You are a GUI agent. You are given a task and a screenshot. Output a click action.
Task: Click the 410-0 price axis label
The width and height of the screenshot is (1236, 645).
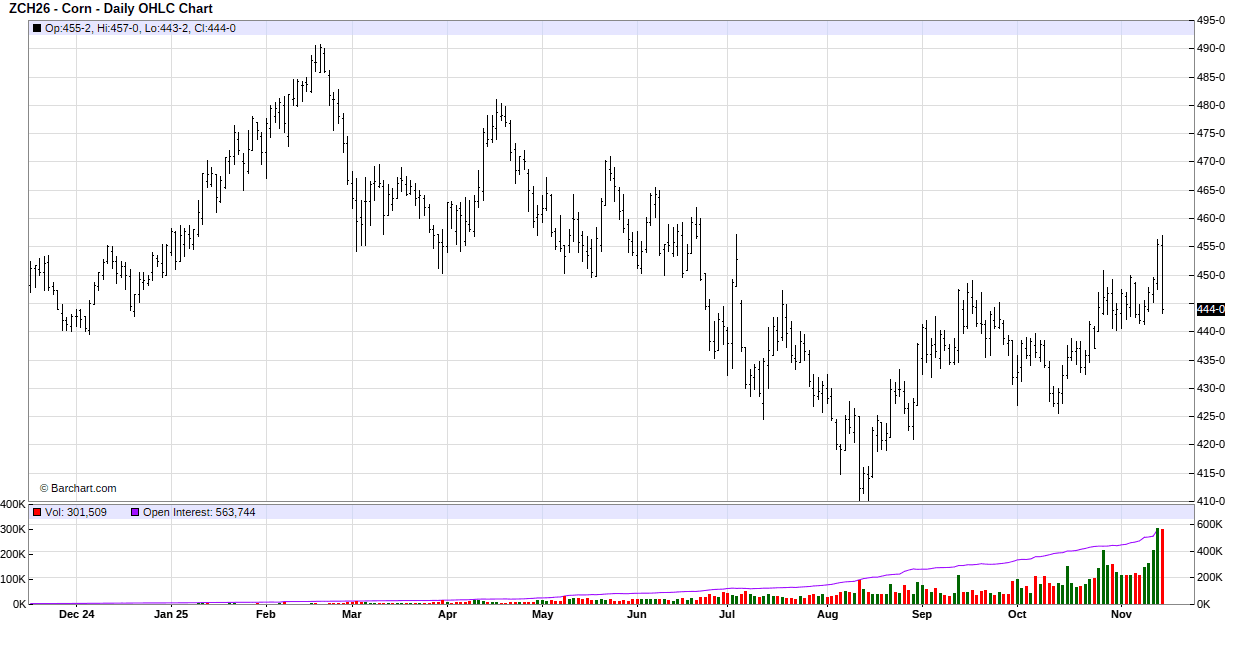(1211, 501)
